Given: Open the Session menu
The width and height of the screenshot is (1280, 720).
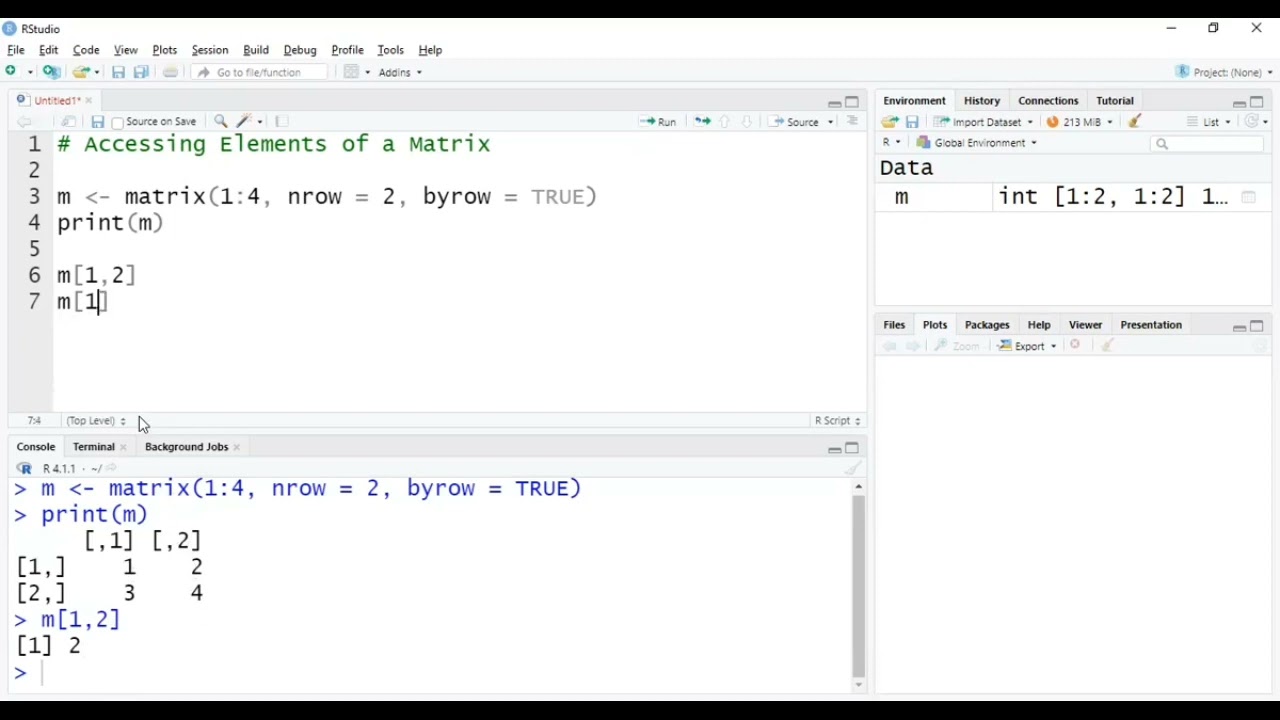Looking at the screenshot, I should [x=210, y=50].
